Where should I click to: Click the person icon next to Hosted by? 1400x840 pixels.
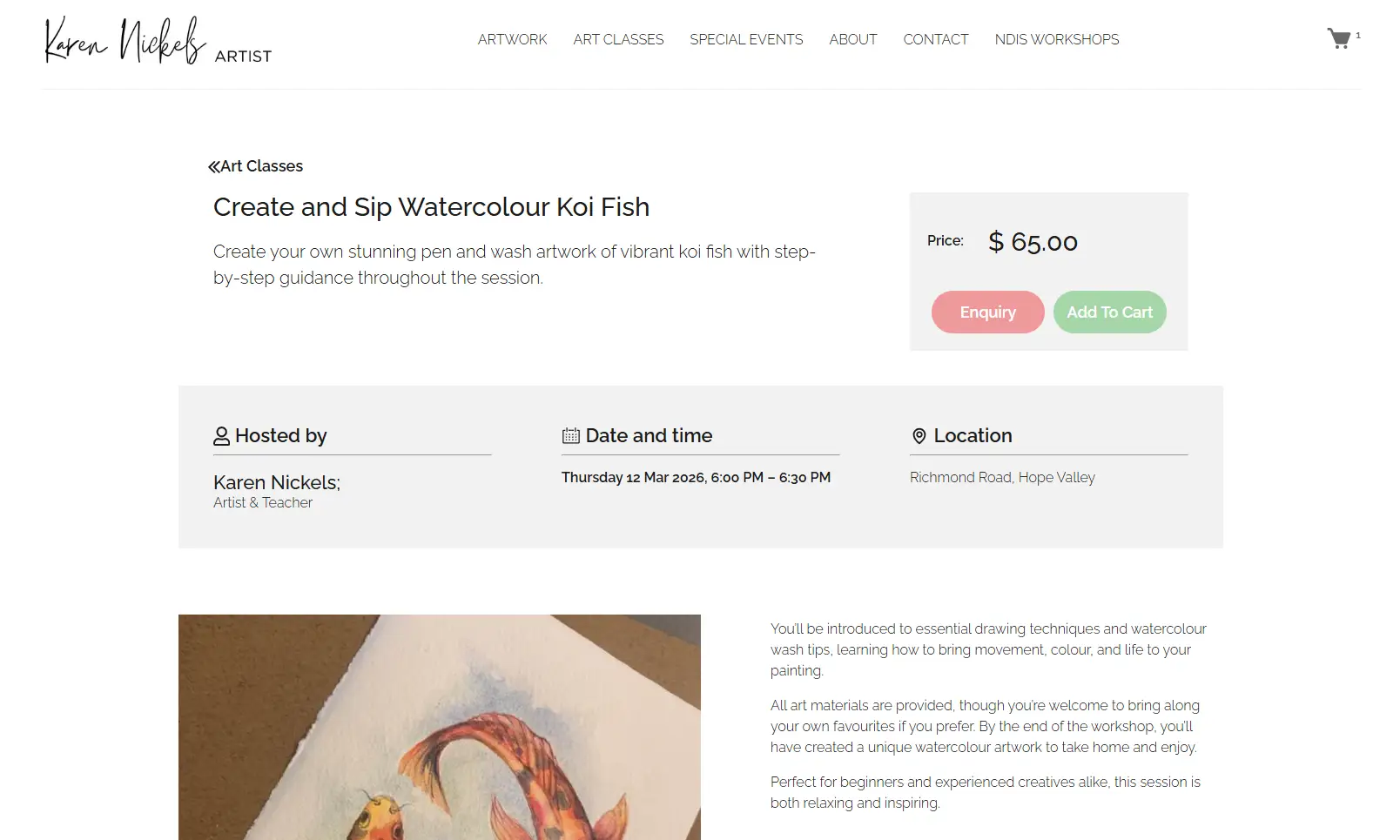click(221, 436)
